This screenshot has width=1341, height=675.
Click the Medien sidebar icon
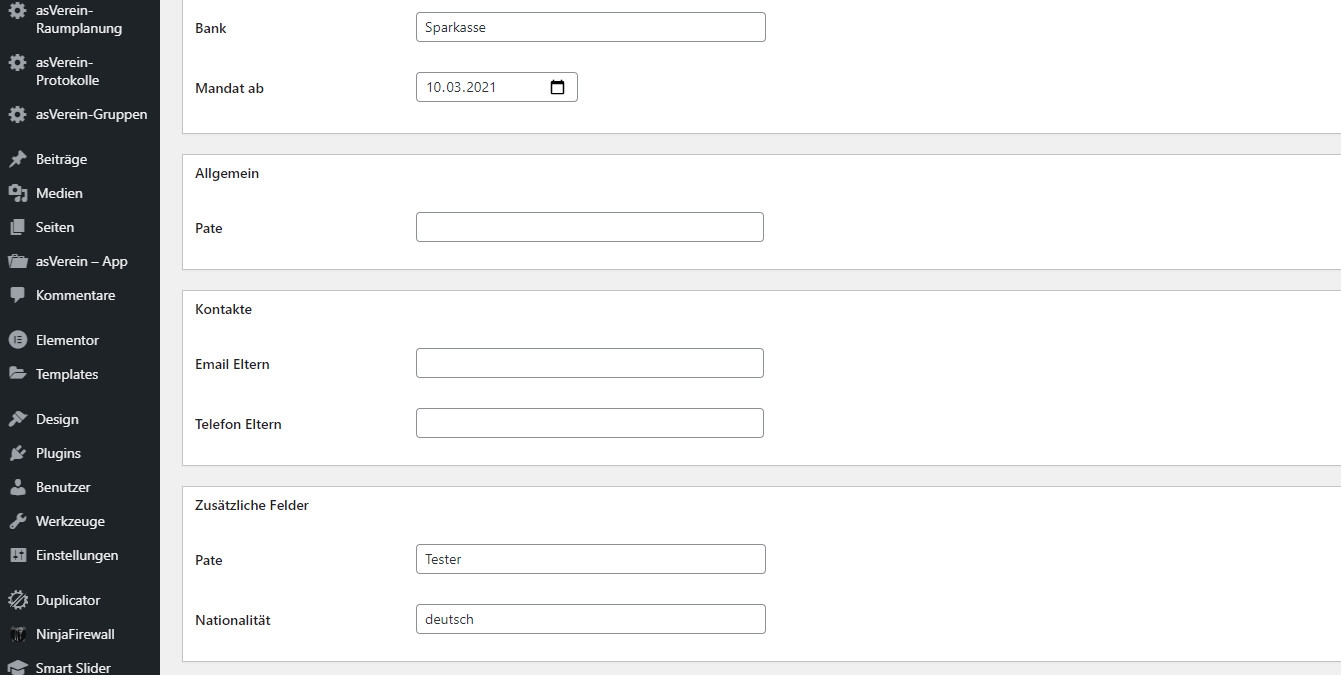click(x=17, y=193)
